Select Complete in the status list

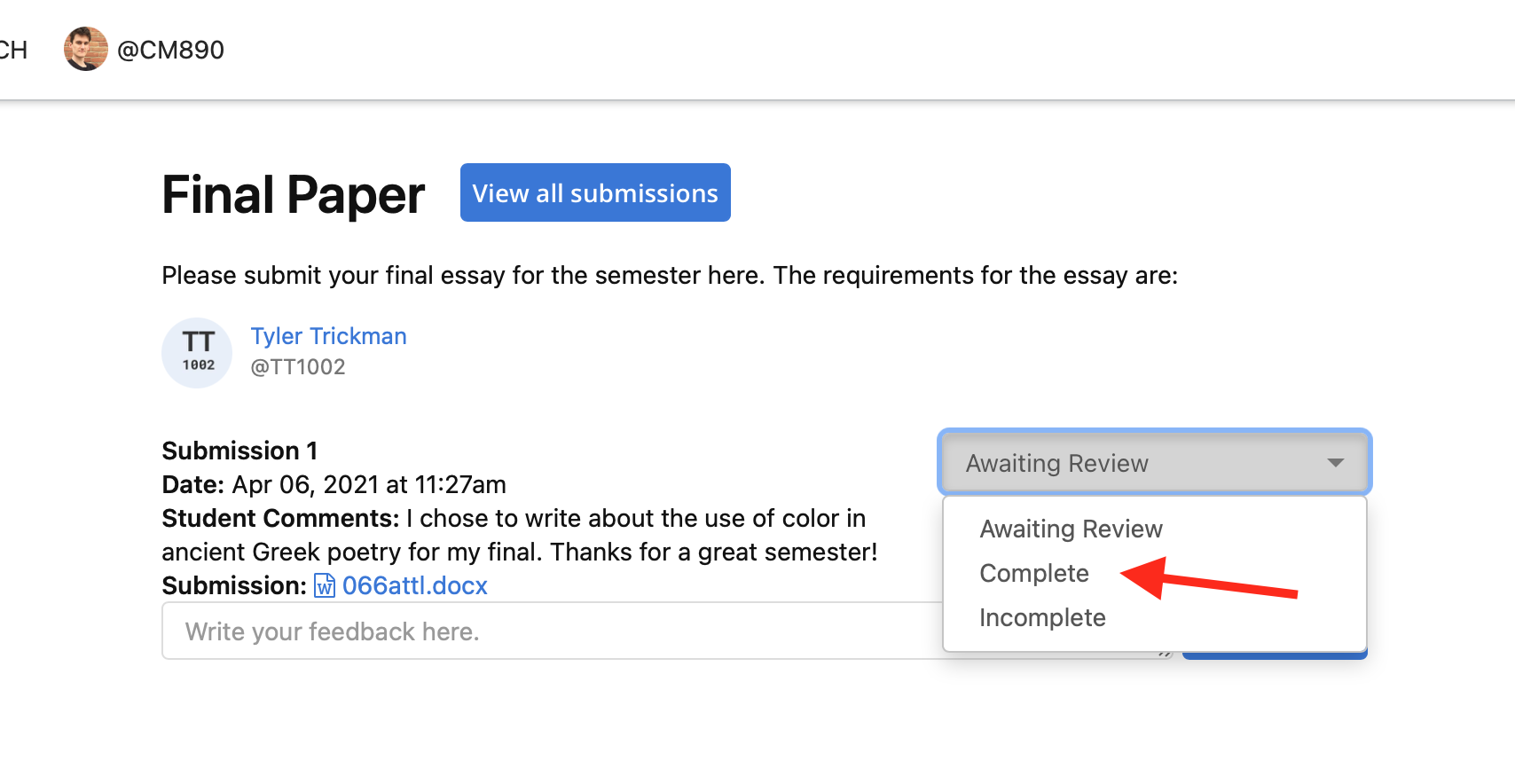tap(1034, 573)
